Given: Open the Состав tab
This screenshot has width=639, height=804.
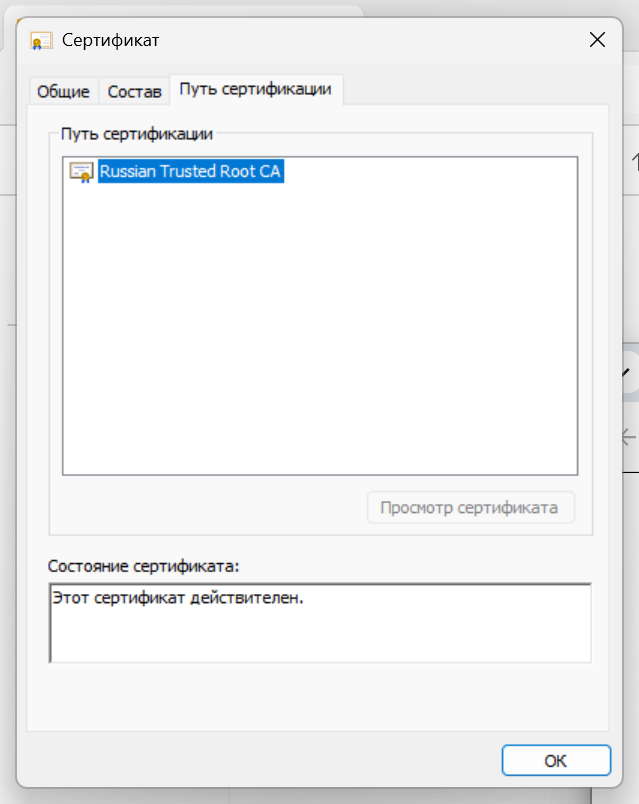Looking at the screenshot, I should click(134, 91).
